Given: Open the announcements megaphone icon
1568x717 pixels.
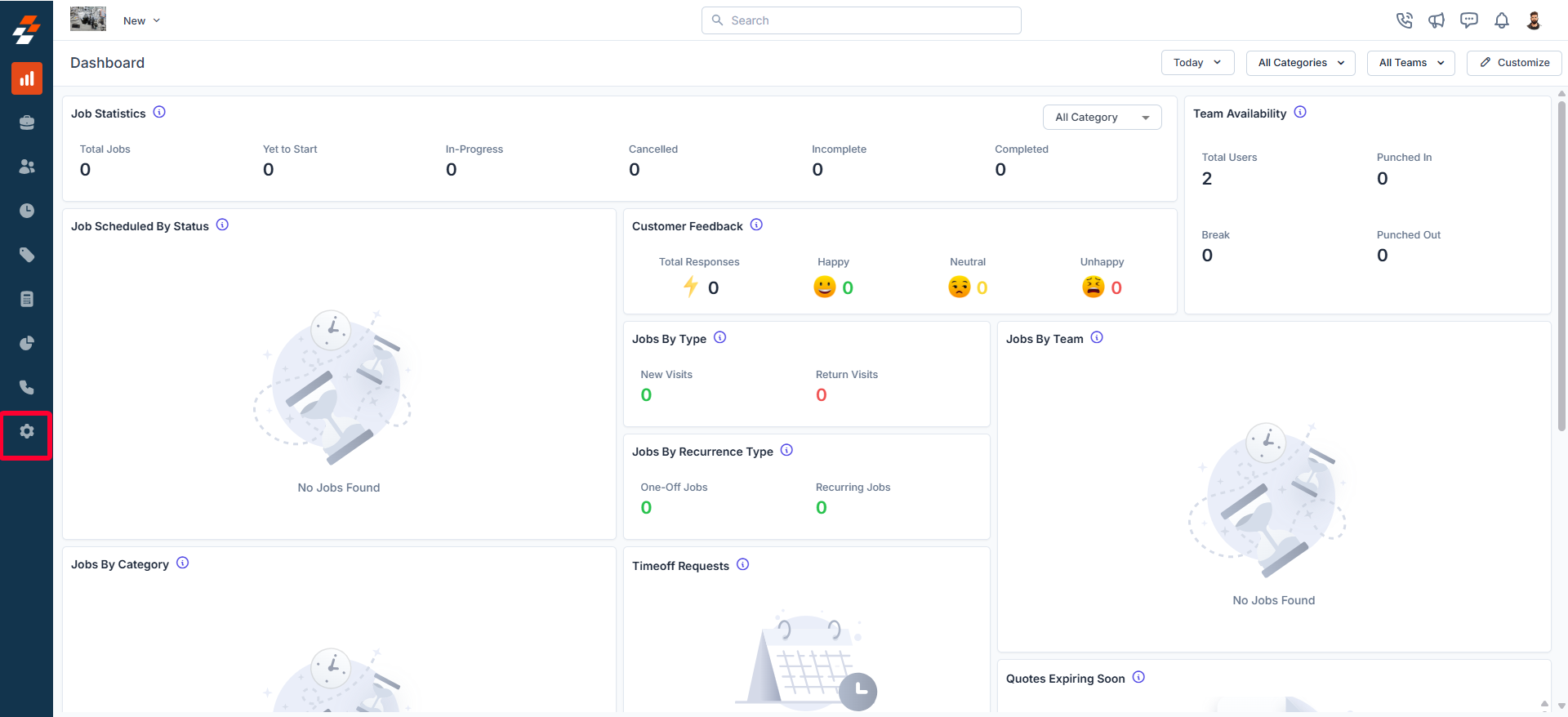Looking at the screenshot, I should click(1437, 20).
